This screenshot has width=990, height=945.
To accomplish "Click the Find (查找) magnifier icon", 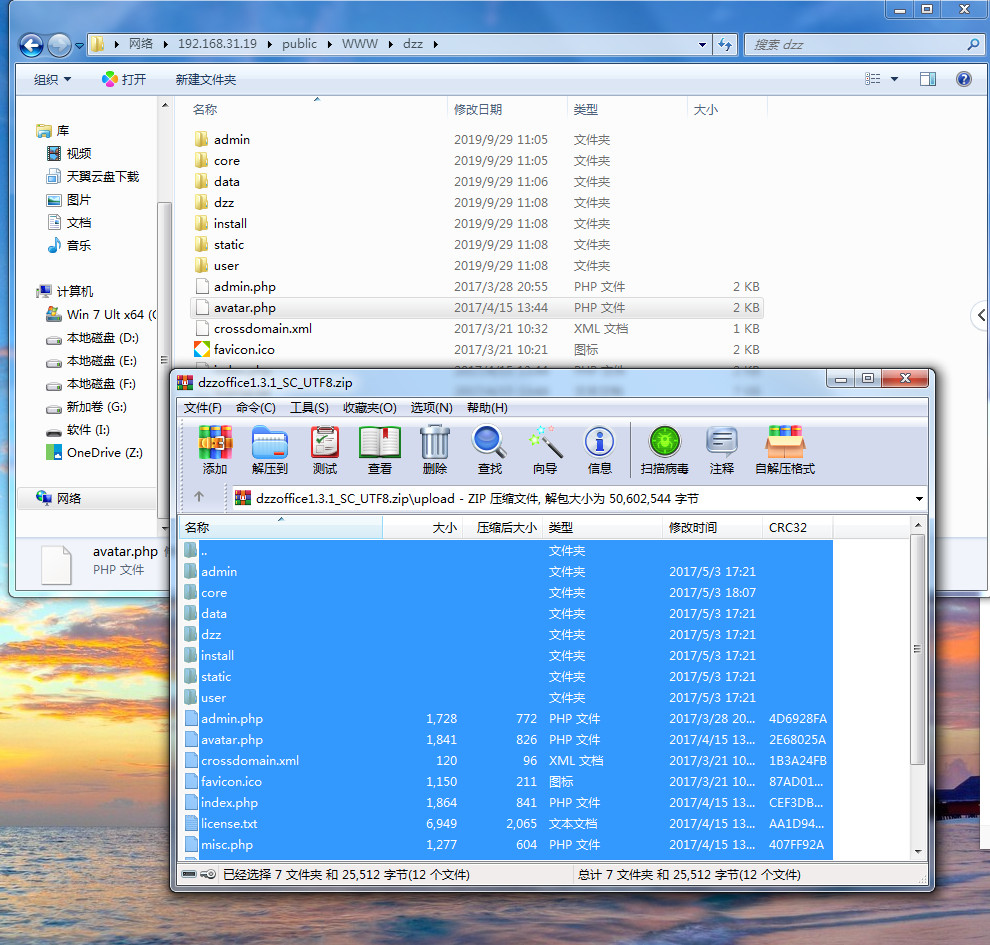I will pyautogui.click(x=490, y=449).
